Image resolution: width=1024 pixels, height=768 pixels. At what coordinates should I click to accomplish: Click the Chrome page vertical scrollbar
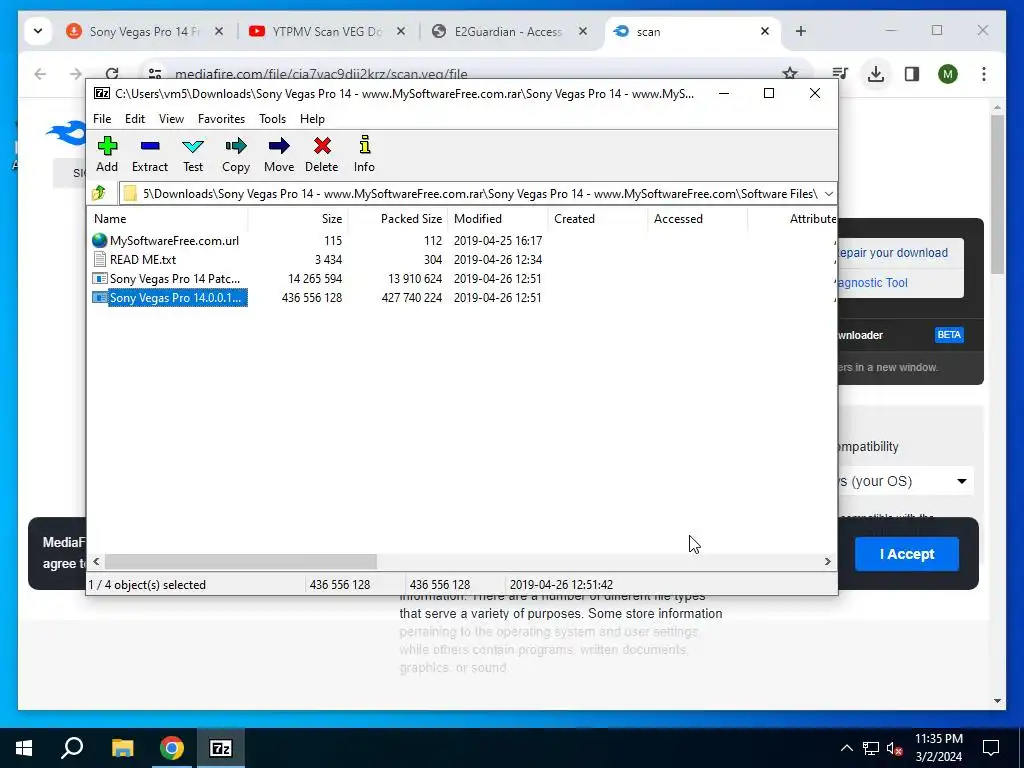click(x=997, y=195)
